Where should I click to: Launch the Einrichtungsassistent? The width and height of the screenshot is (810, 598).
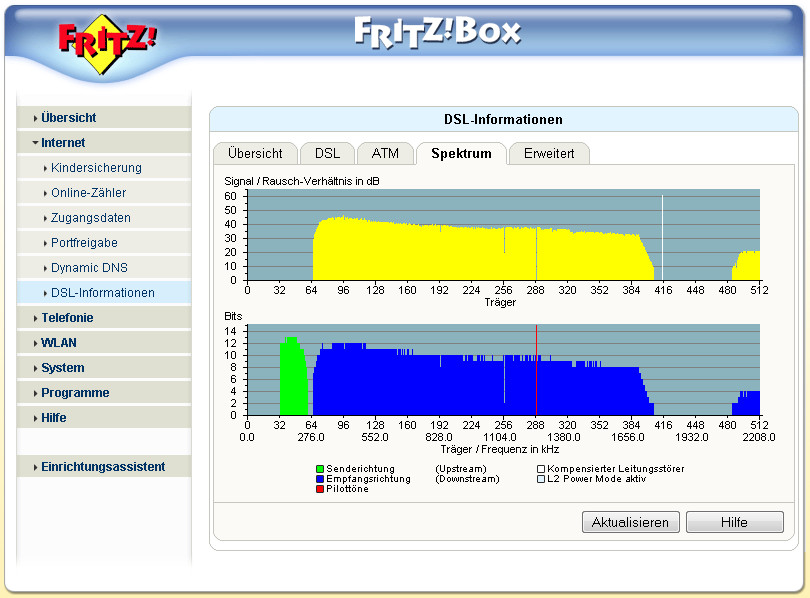[104, 467]
